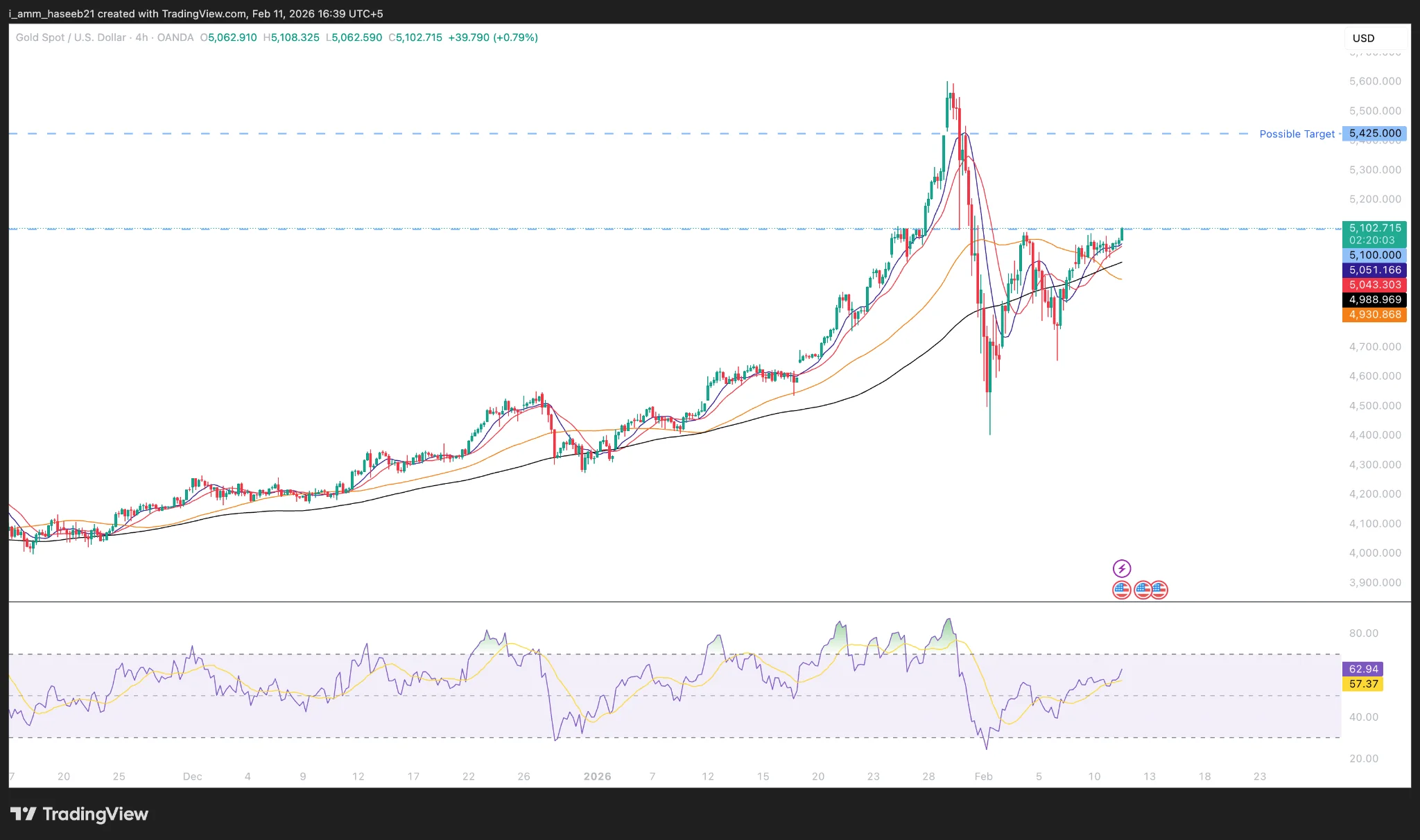Click the 4h interval in chart legend
The width and height of the screenshot is (1420, 840).
click(141, 37)
